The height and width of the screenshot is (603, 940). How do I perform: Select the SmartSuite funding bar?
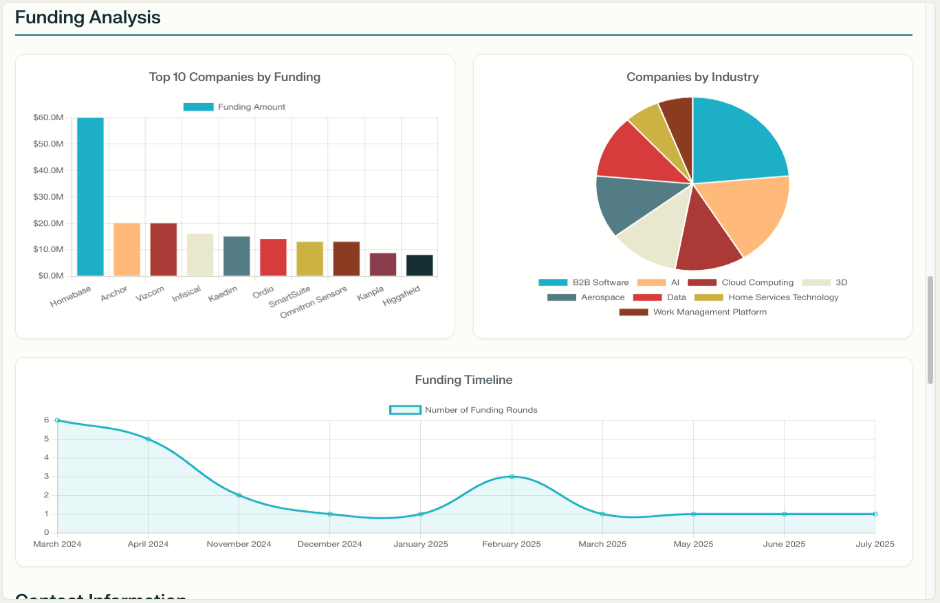coord(310,258)
